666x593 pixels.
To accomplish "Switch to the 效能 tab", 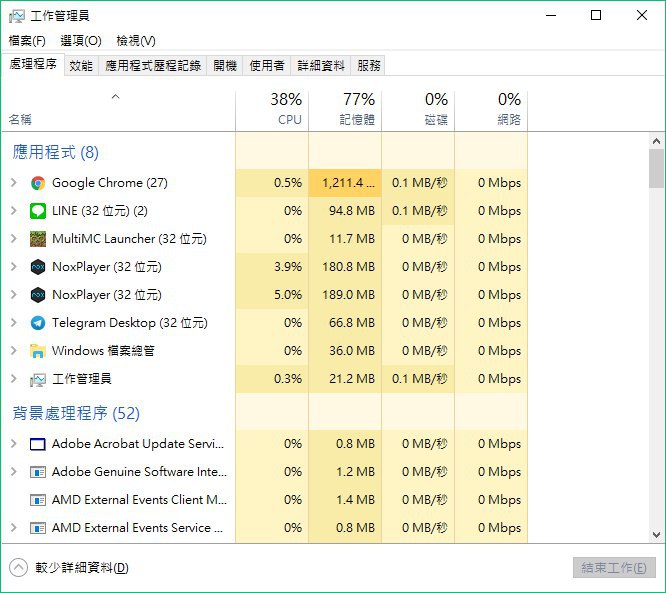I will pyautogui.click(x=81, y=65).
